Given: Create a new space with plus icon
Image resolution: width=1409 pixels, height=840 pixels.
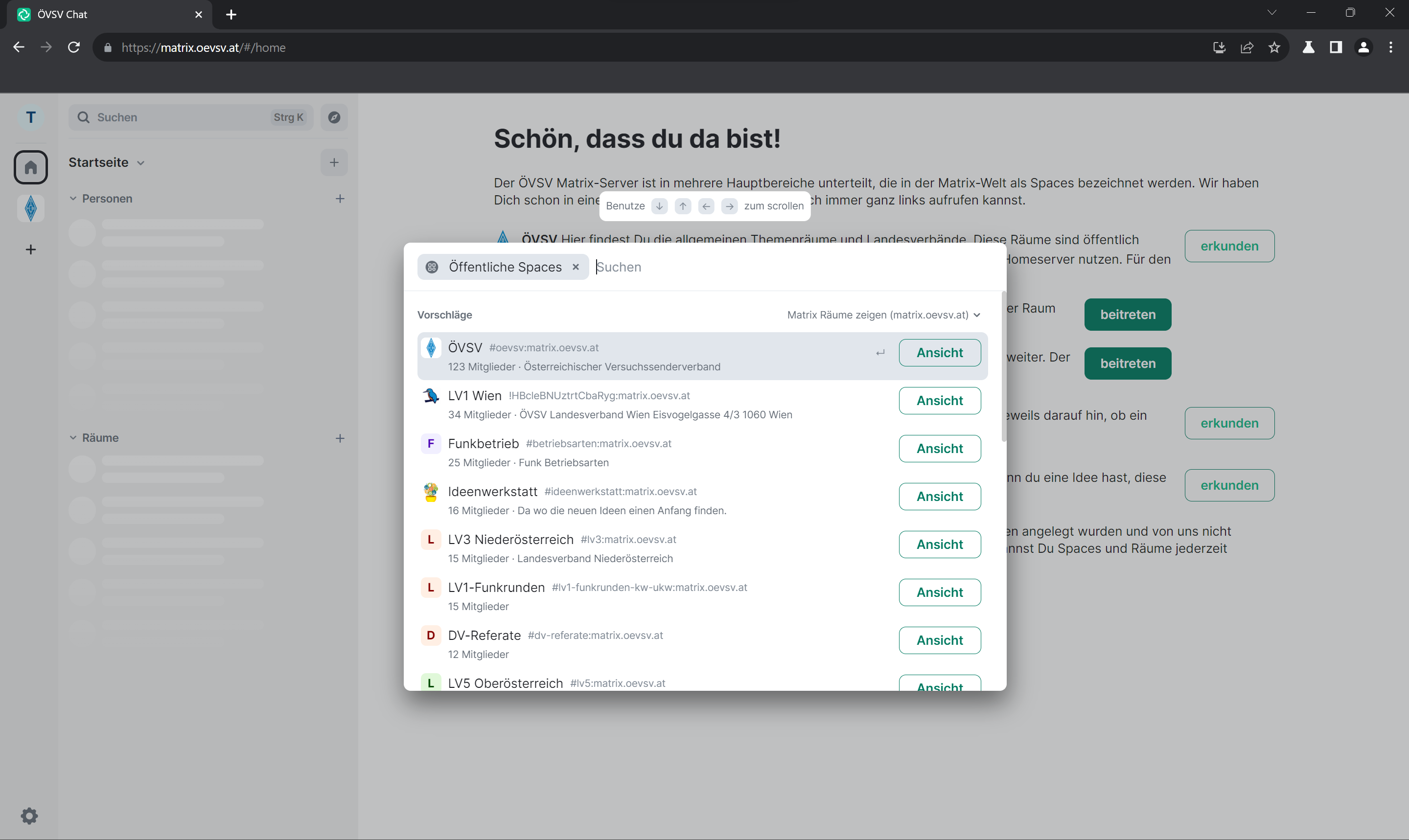Looking at the screenshot, I should [30, 250].
